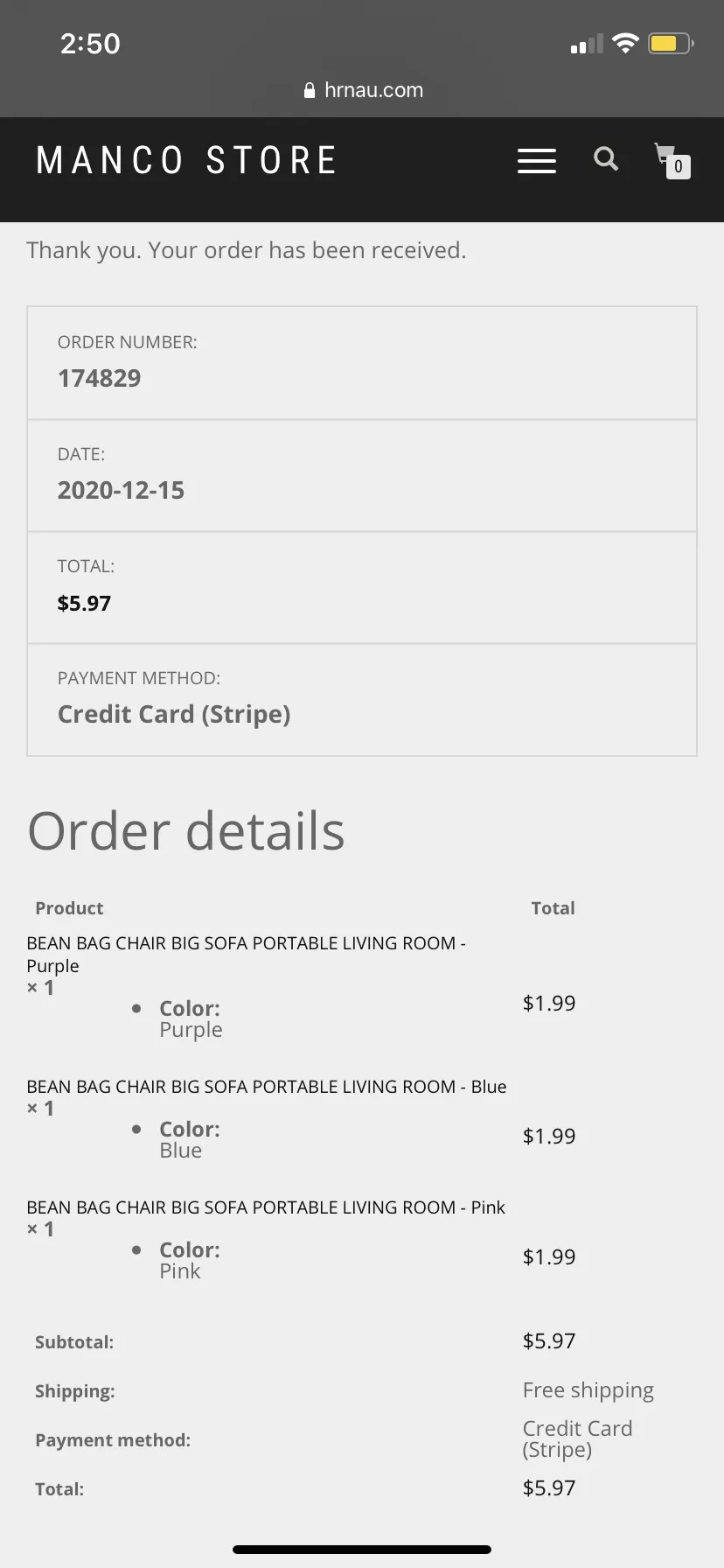The image size is (724, 1568).
Task: Open the Purple bean bag chair product link
Action: (x=246, y=955)
